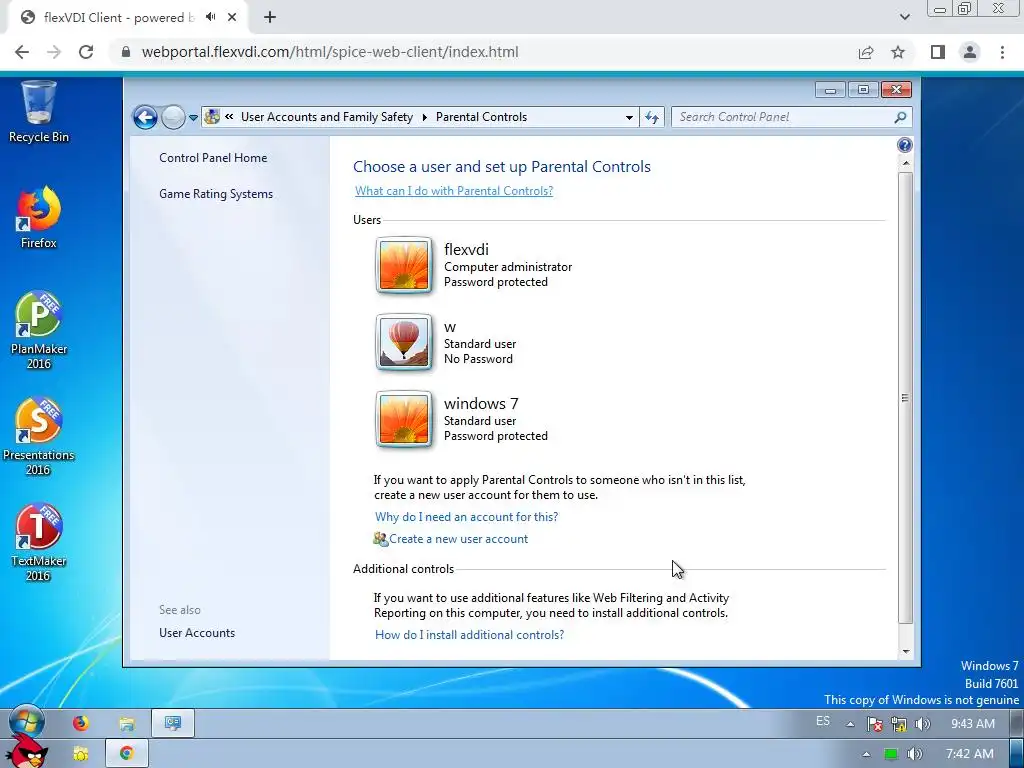
Task: Open the Help question mark icon
Action: [x=904, y=145]
